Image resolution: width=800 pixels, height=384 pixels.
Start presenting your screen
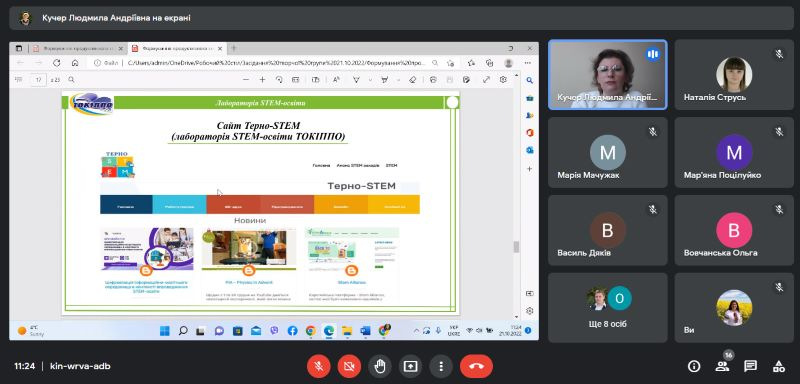[x=410, y=366]
